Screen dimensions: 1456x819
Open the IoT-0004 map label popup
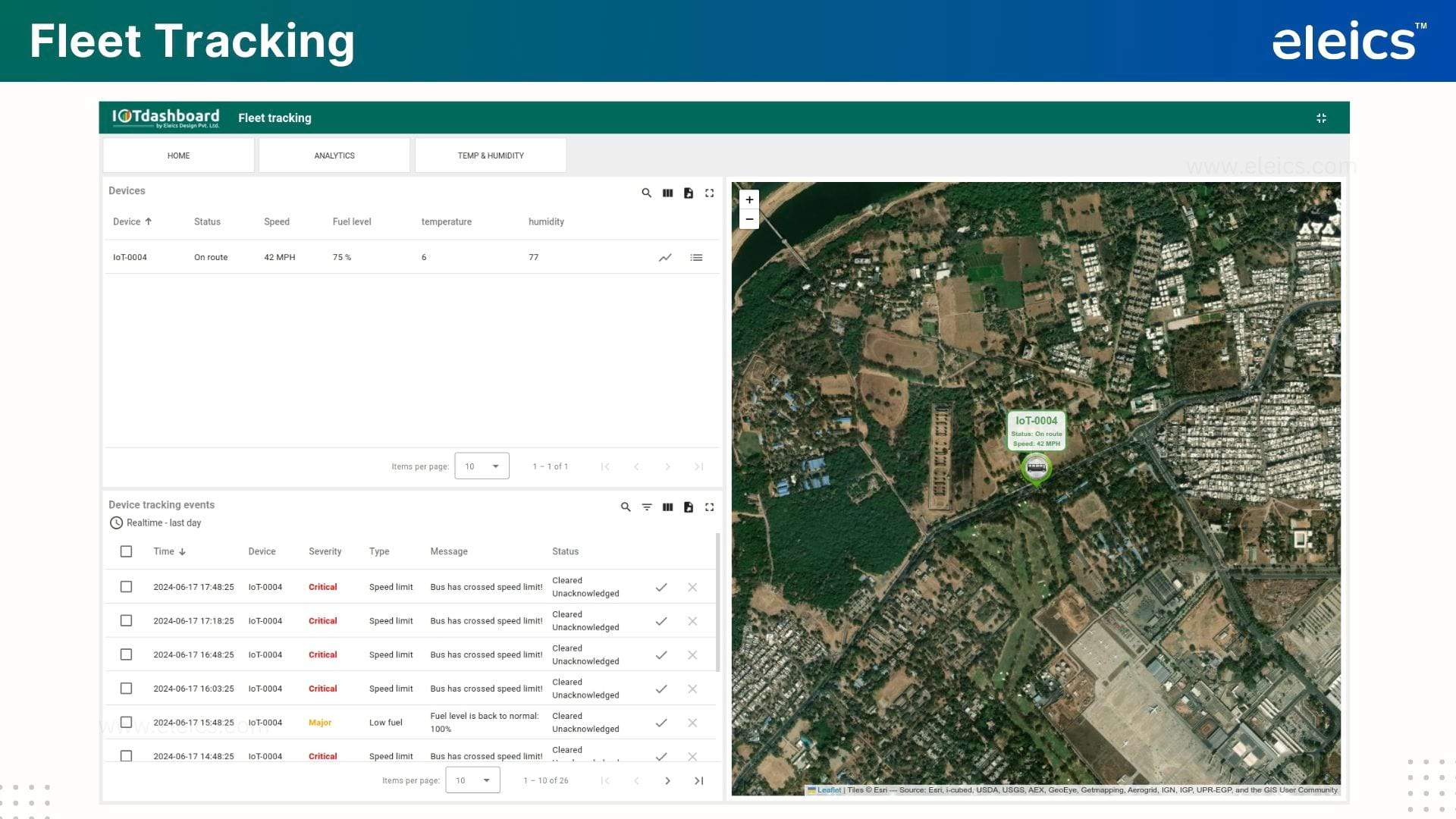1036,431
